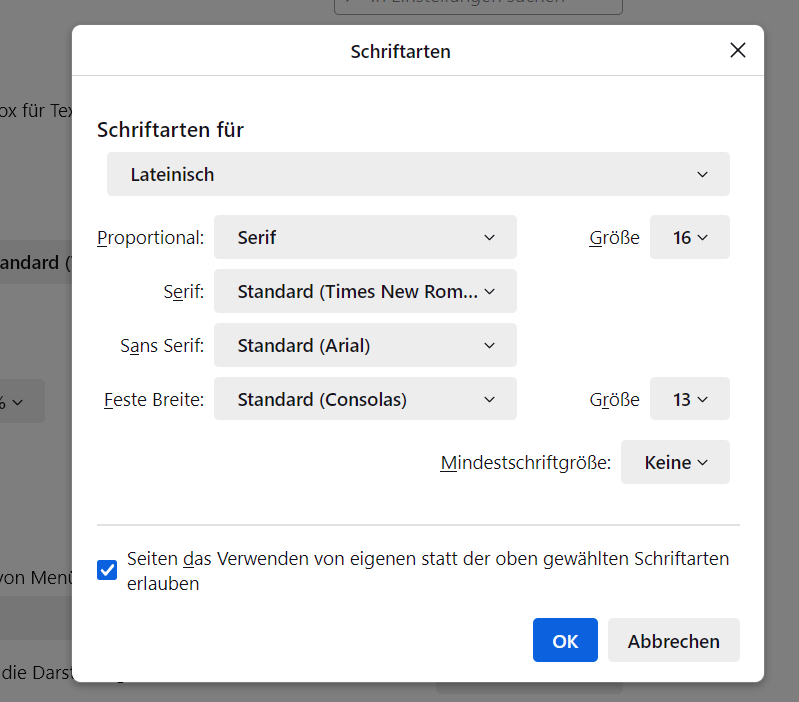
Task: Click the settings search field behind the dialog
Action: click(478, 4)
